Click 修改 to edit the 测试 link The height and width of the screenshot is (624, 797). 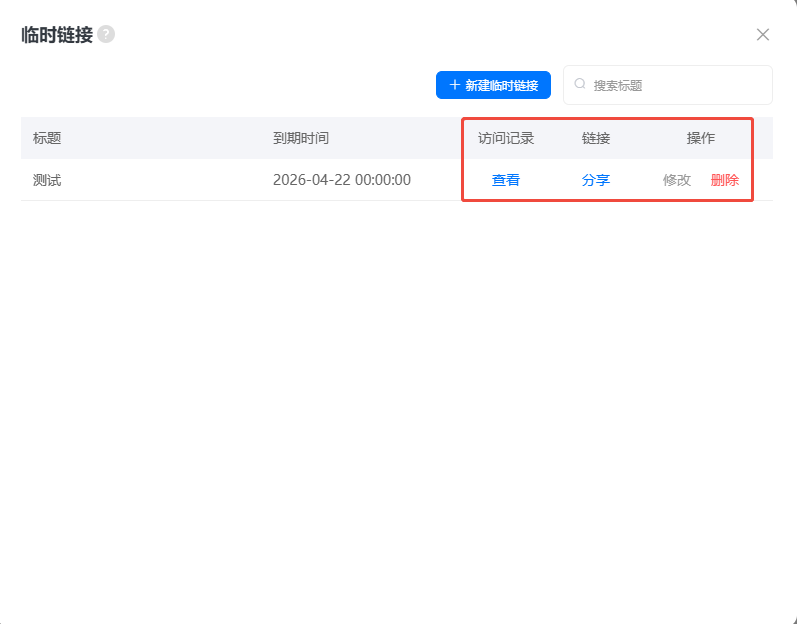click(x=677, y=180)
